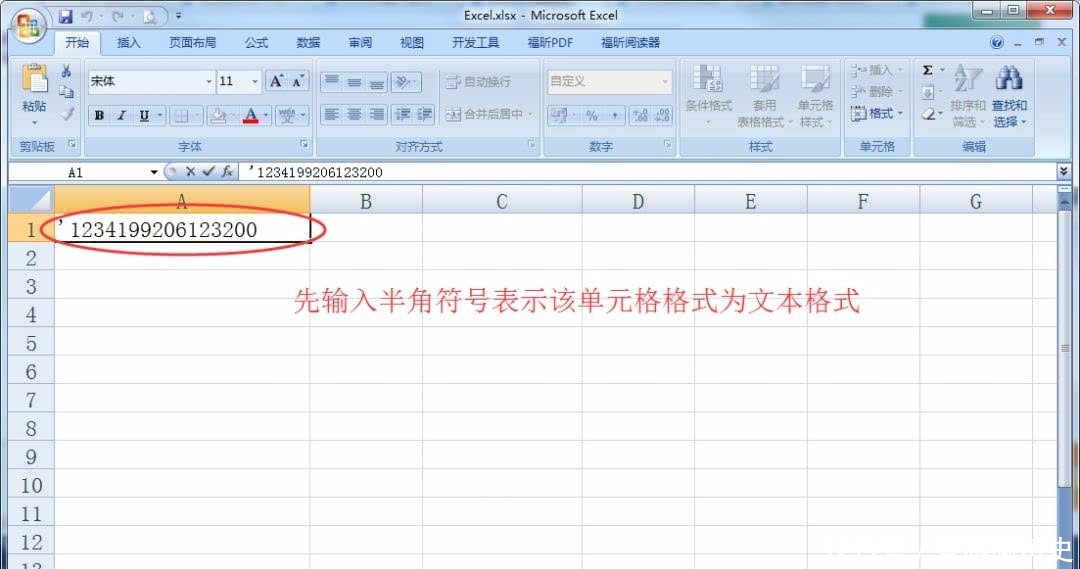Decrease indent

coord(403,114)
